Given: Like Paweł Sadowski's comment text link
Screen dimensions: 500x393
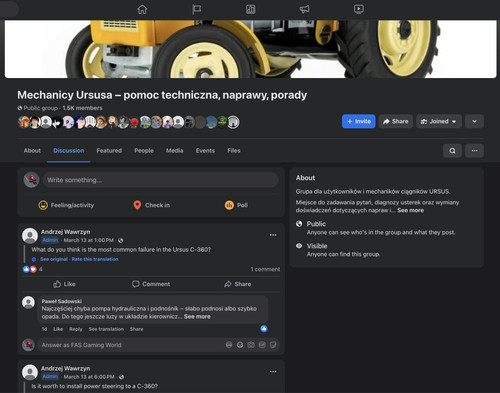Looking at the screenshot, I should (58, 329).
